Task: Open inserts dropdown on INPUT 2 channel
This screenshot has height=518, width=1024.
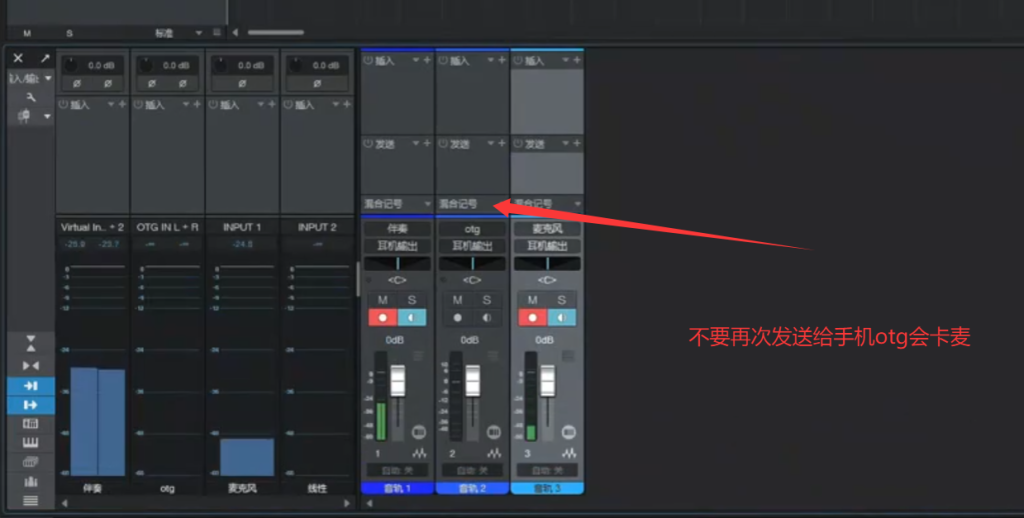Action: pos(335,105)
